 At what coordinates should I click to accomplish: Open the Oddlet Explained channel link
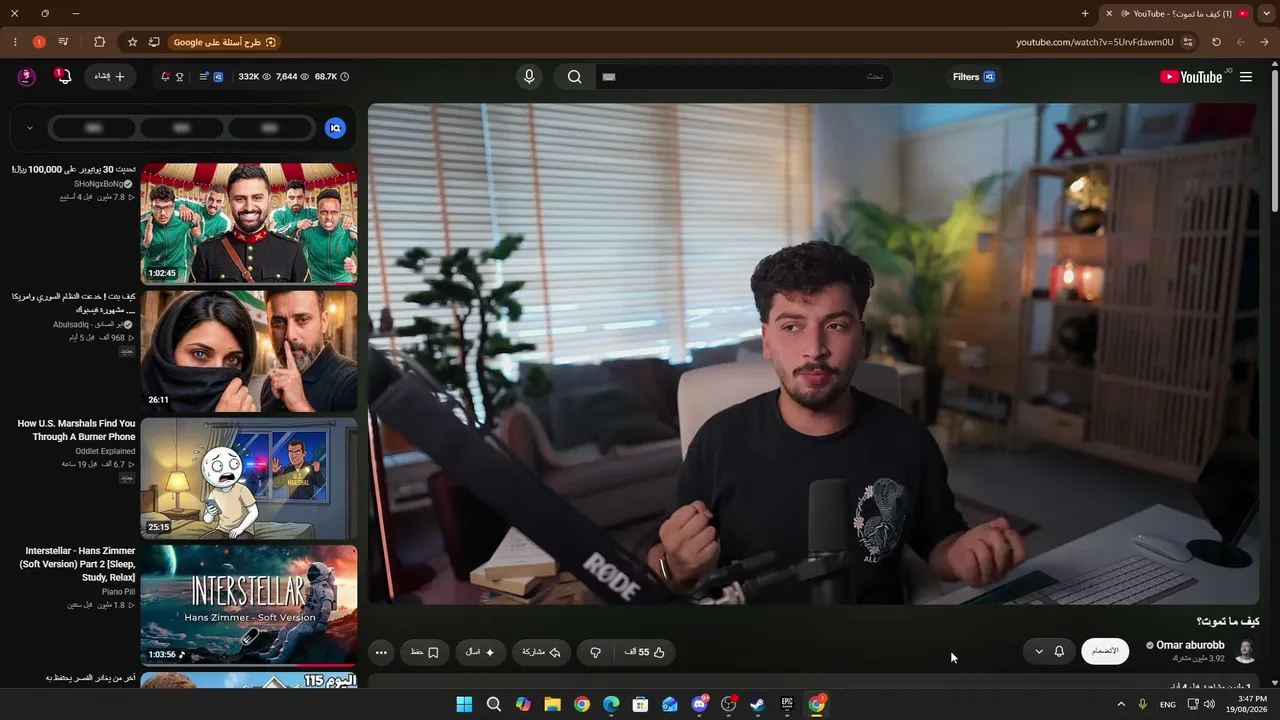pyautogui.click(x=105, y=451)
